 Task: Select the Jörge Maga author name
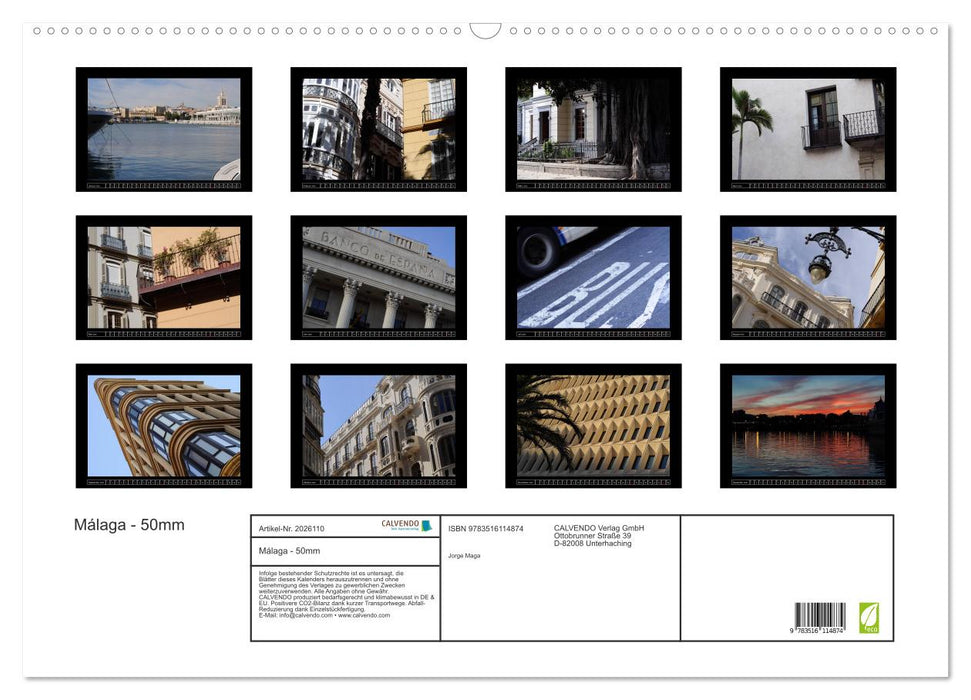click(x=465, y=556)
